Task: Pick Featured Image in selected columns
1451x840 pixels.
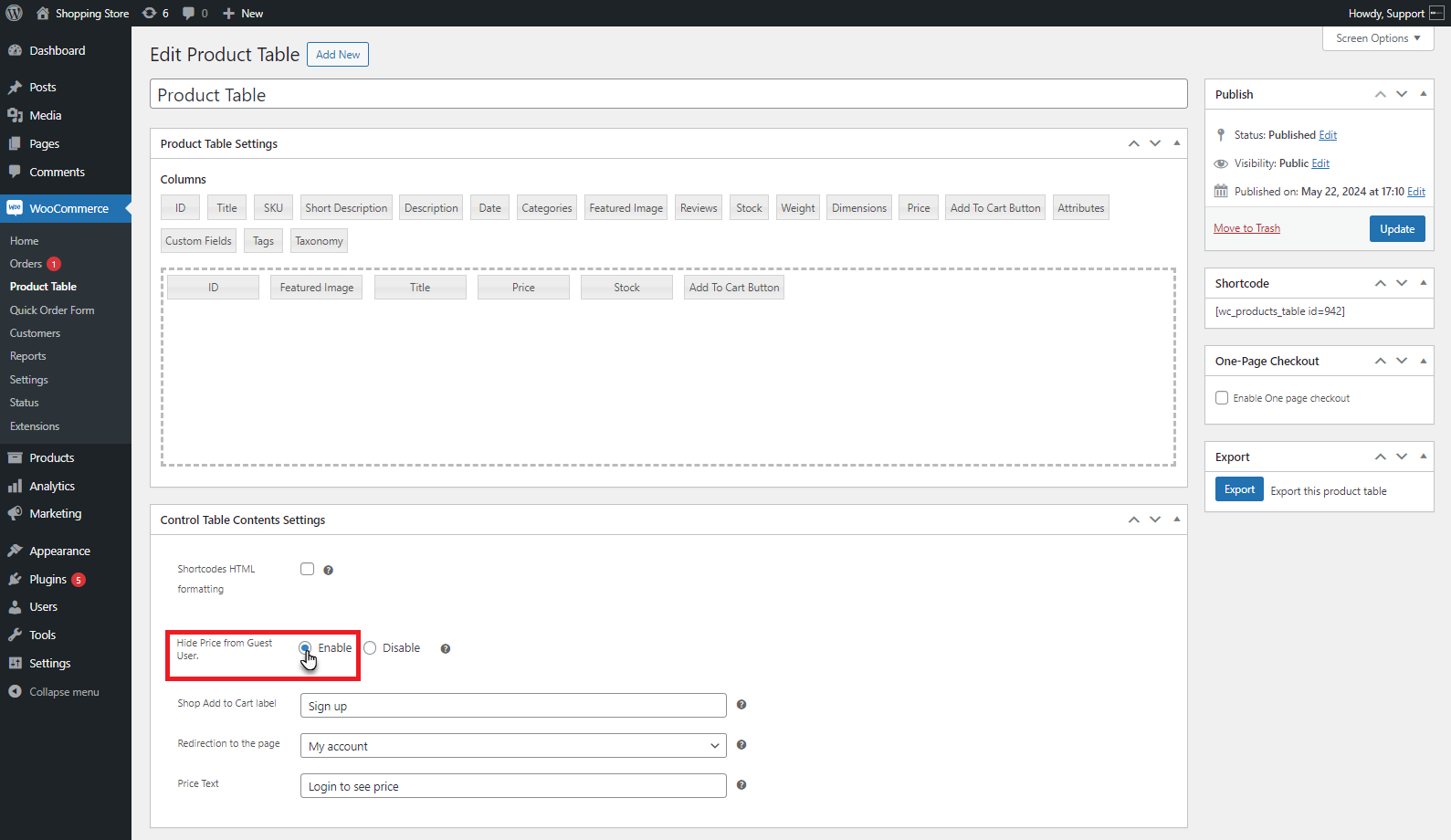Action: coord(317,288)
